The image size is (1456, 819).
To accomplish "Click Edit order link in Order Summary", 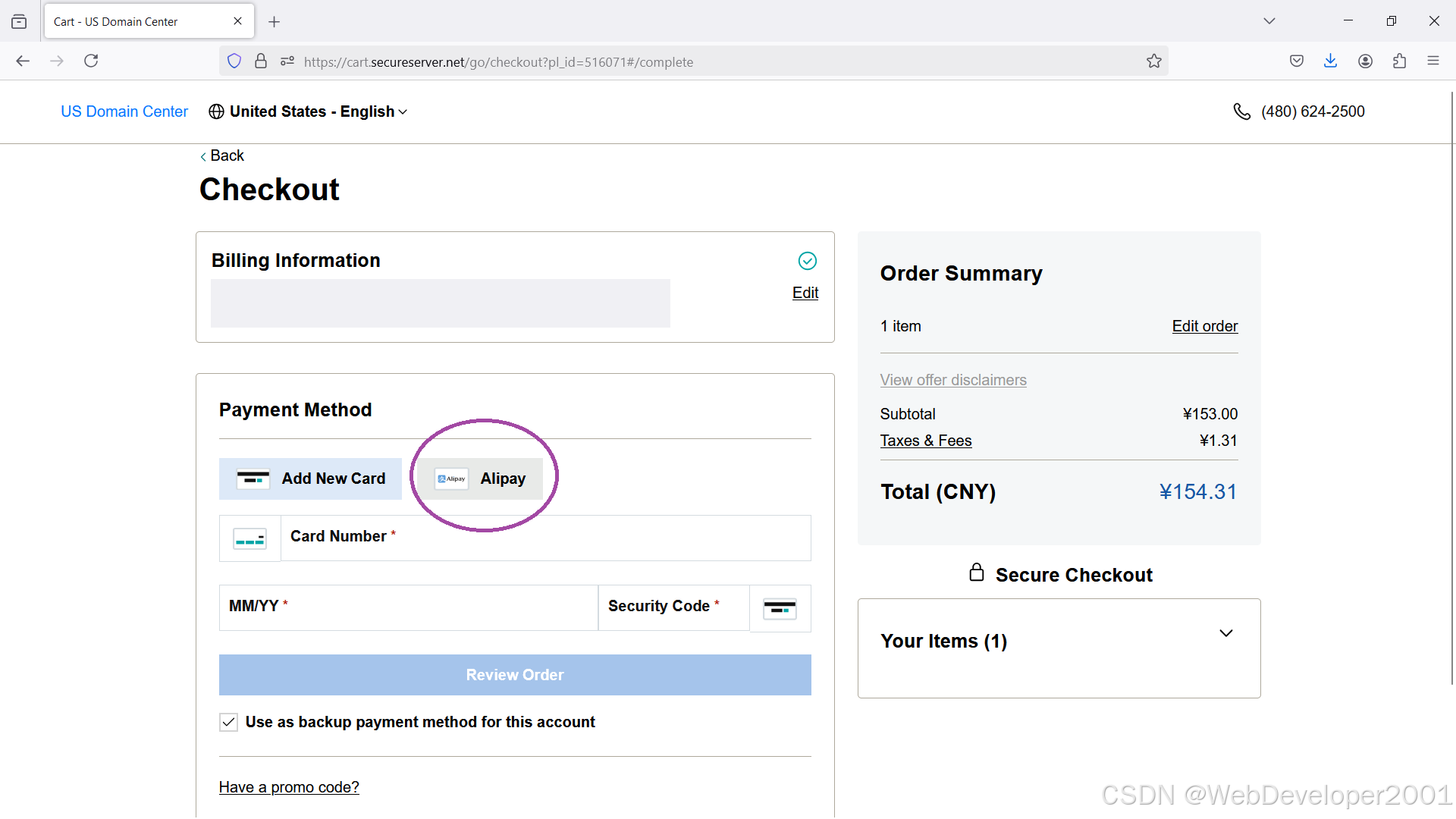I will [1204, 326].
